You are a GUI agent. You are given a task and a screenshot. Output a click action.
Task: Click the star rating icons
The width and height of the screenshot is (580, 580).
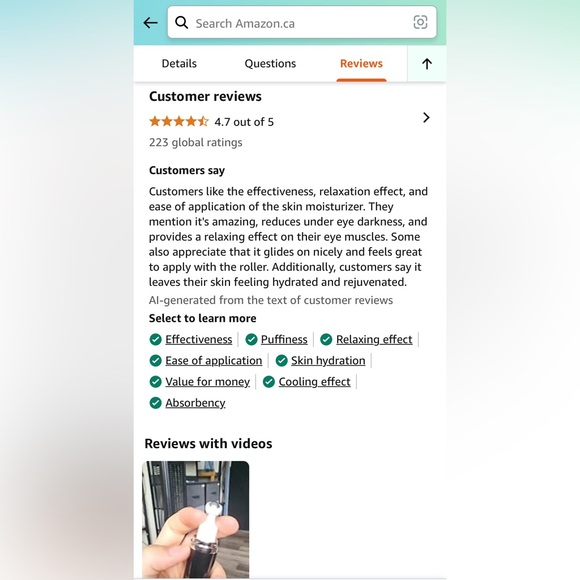[179, 121]
